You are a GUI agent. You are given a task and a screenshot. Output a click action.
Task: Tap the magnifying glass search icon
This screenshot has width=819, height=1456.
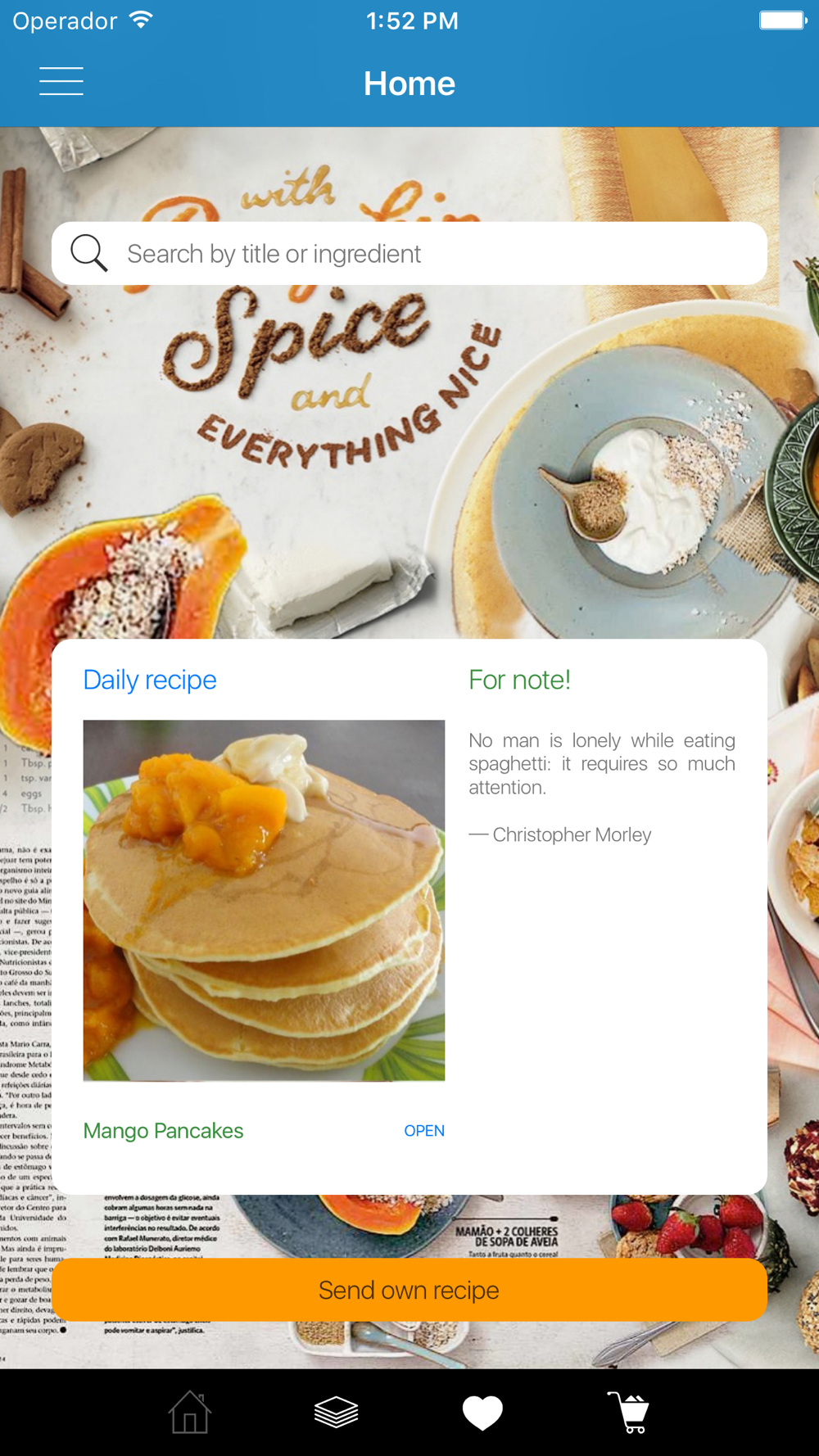pos(88,253)
